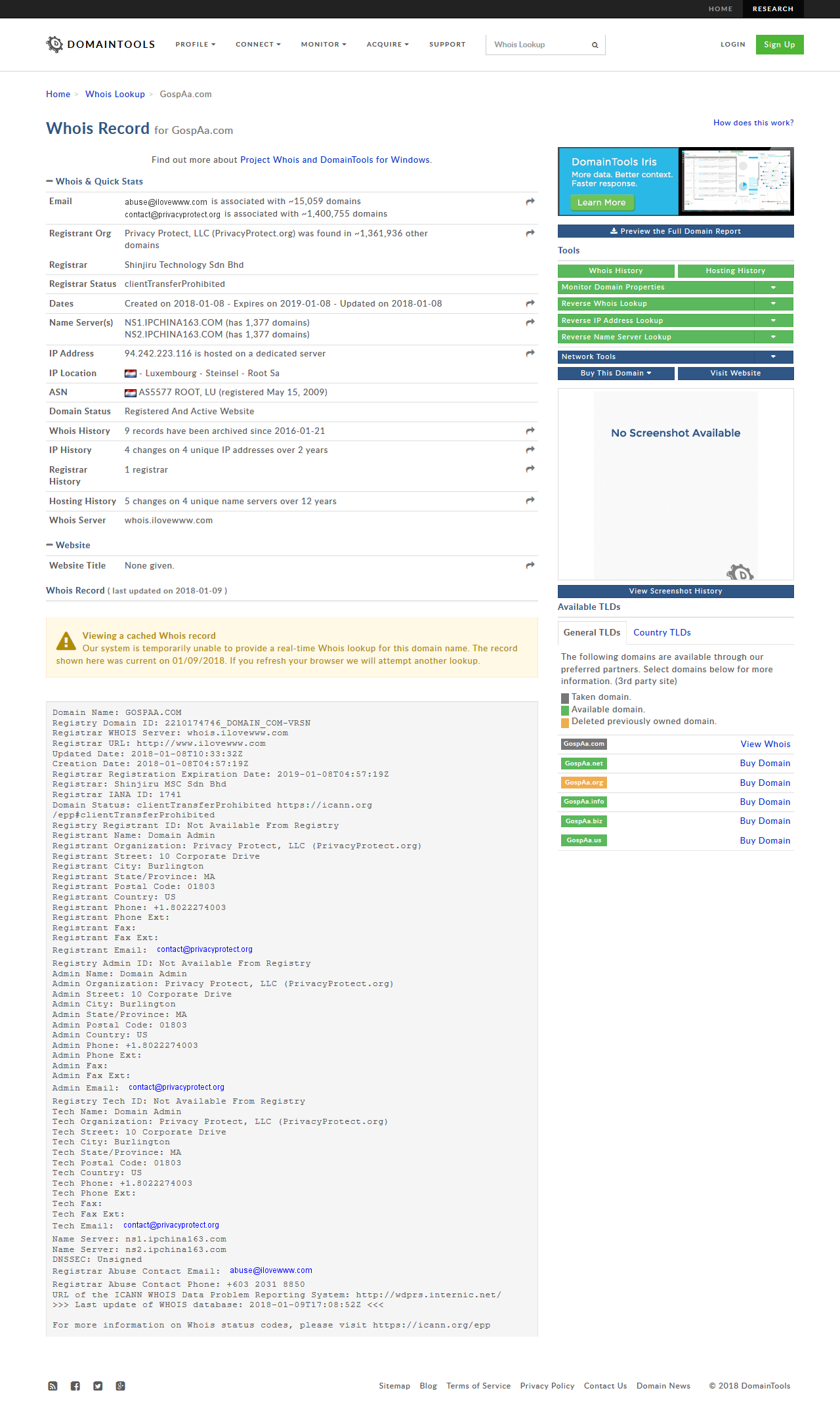The height and width of the screenshot is (1403, 840).
Task: Click share arrow in Registrant Org row
Action: (530, 233)
